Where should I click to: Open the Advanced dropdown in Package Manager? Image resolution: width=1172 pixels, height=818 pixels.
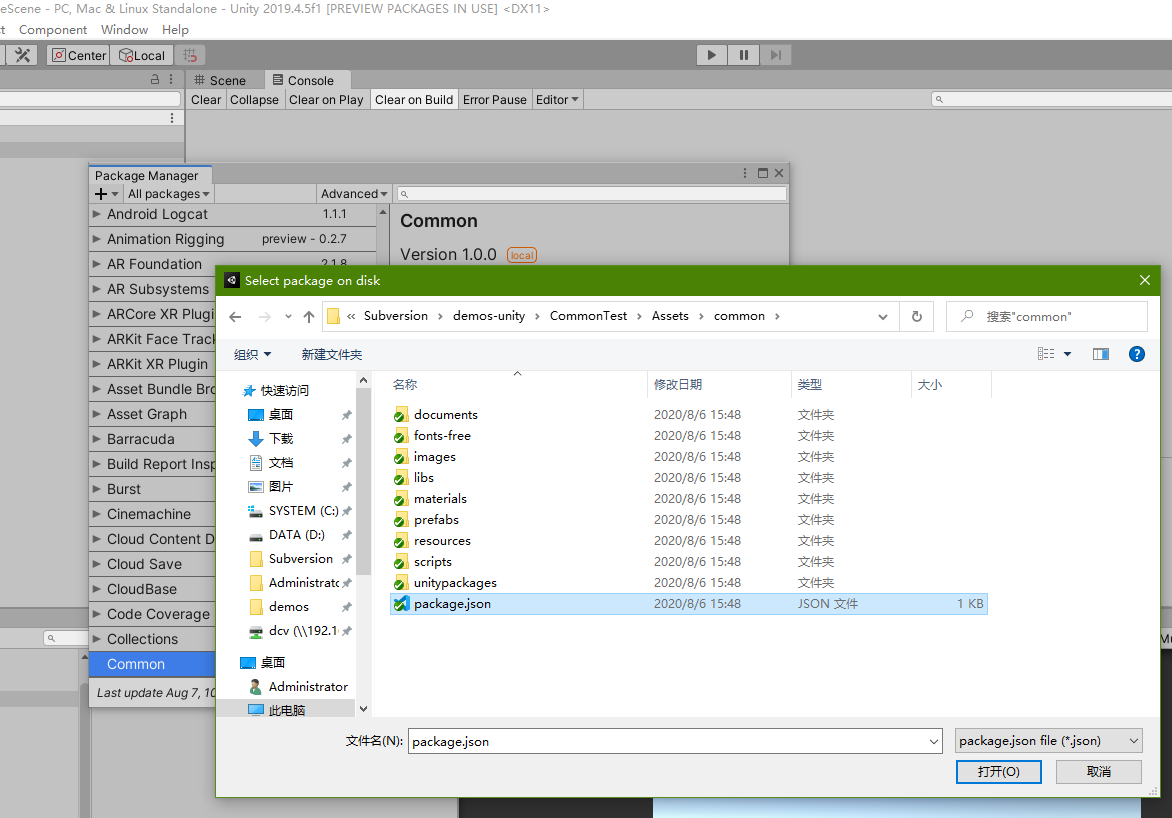click(354, 193)
